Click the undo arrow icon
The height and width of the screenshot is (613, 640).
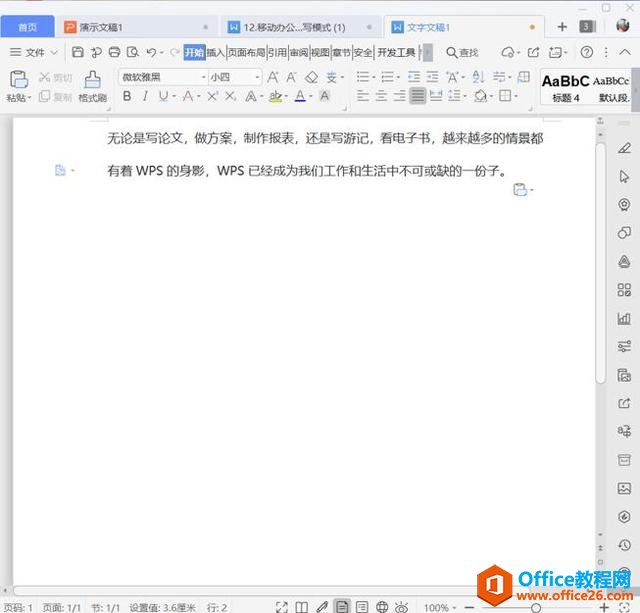pyautogui.click(x=150, y=52)
